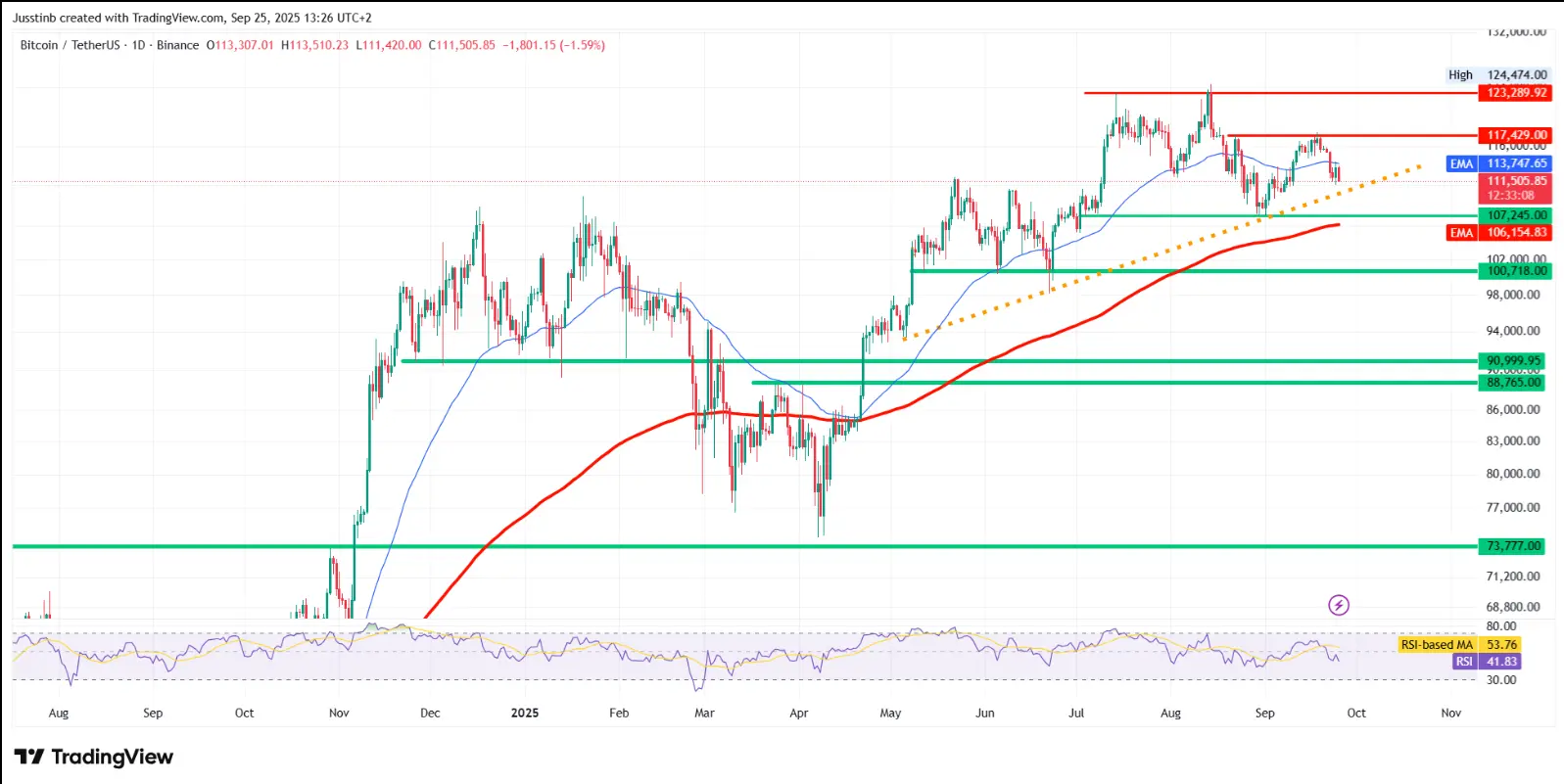
Task: Click the May label on time axis
Action: [890, 713]
